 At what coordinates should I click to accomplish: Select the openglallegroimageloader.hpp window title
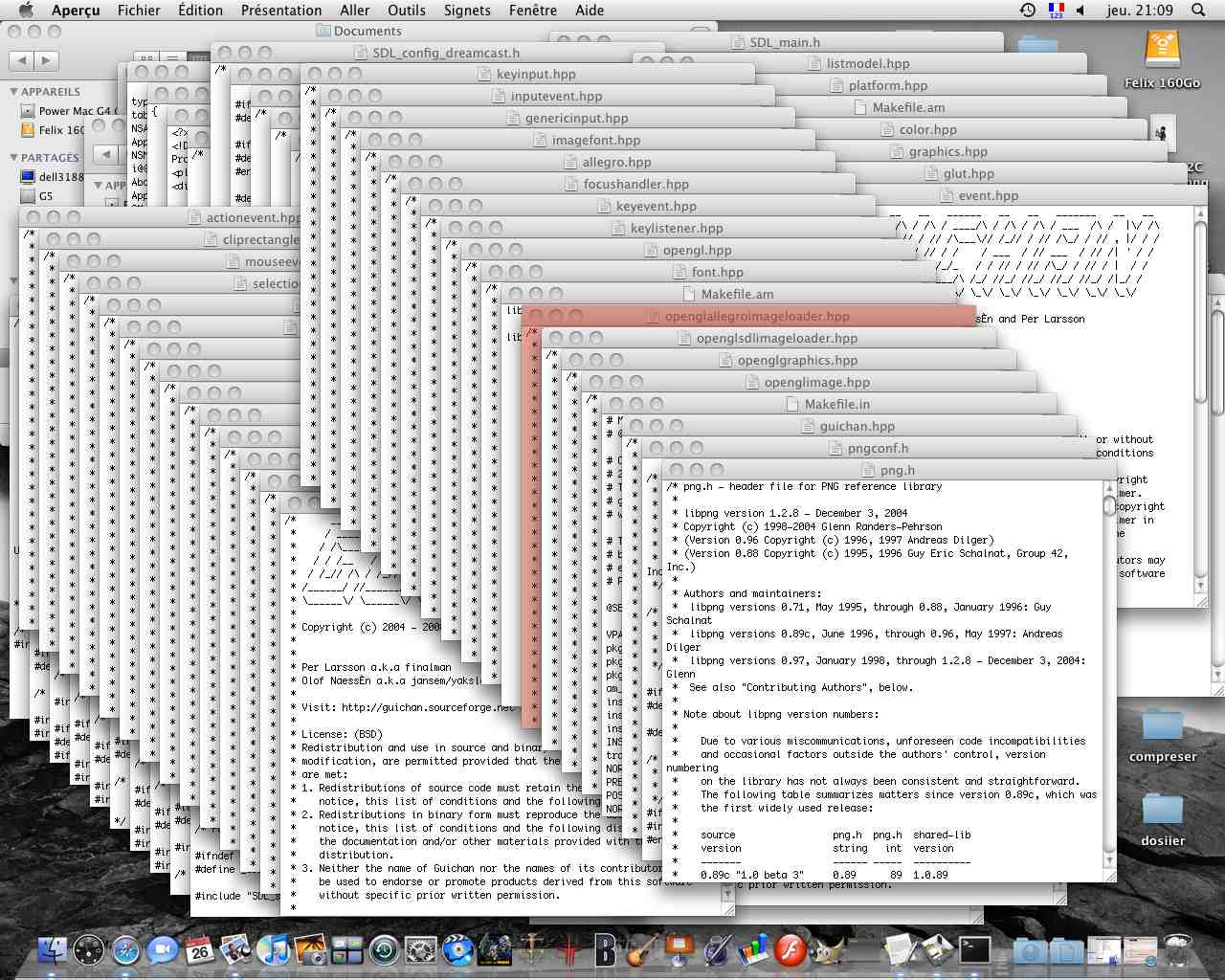pyautogui.click(x=757, y=316)
